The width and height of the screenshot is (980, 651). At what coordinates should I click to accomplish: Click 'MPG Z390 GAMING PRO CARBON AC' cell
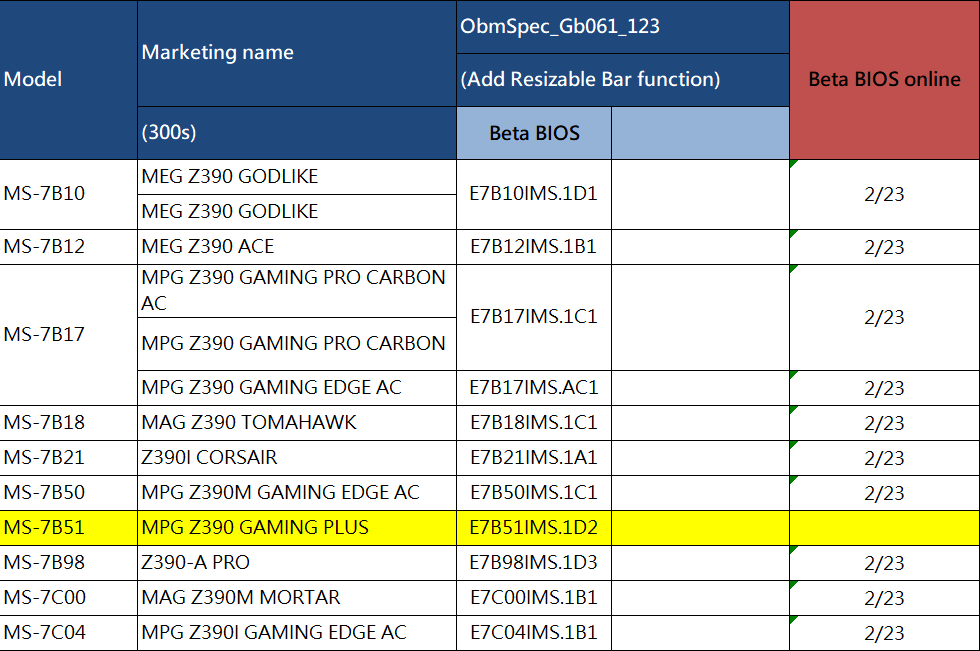click(297, 291)
